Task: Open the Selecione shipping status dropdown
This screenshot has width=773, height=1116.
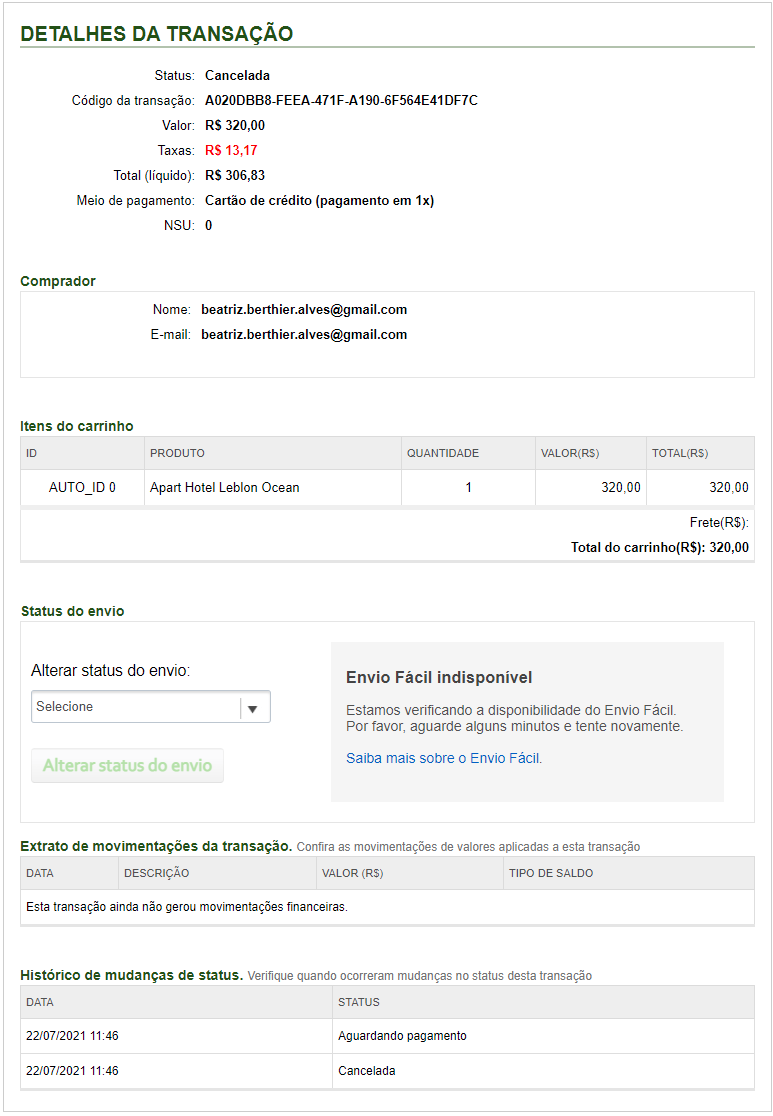Action: (x=135, y=707)
